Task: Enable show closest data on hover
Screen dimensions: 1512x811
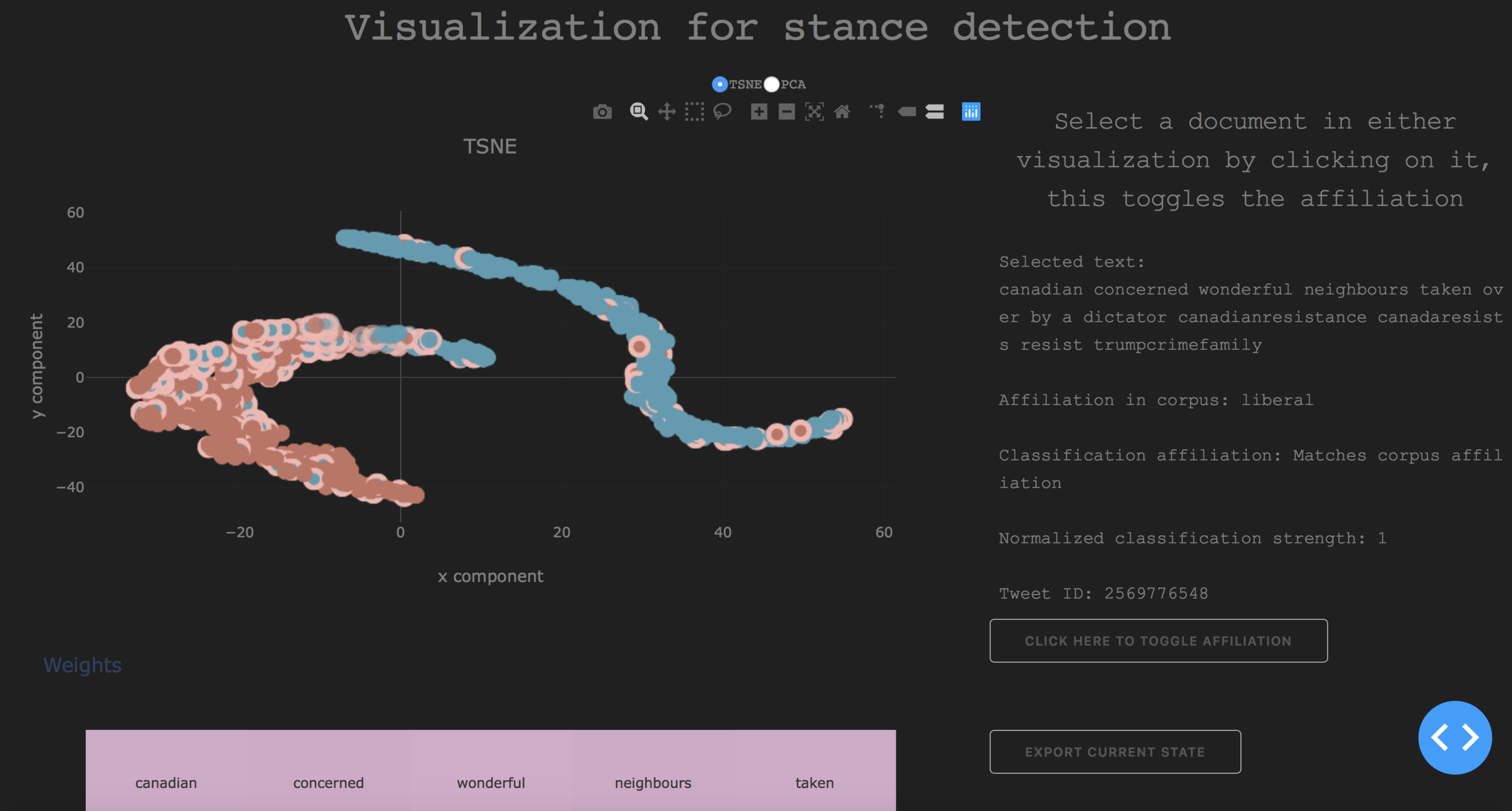Action: [907, 112]
